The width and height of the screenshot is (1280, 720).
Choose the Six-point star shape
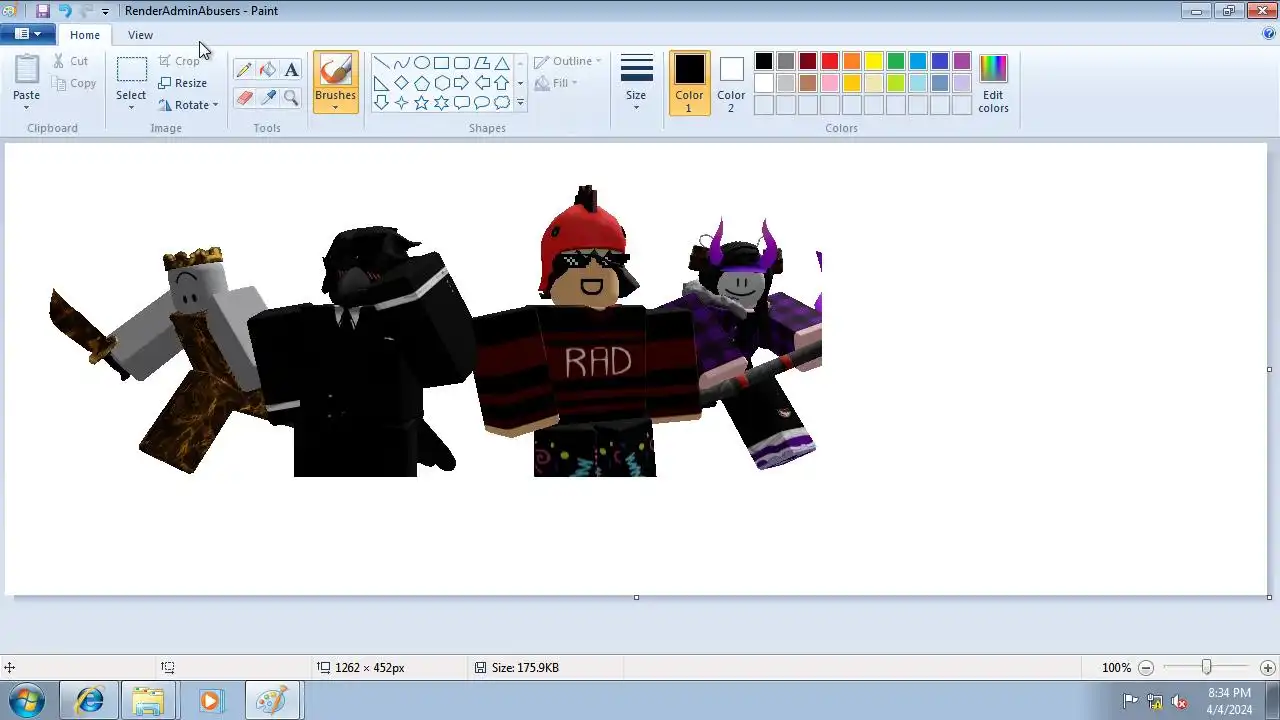[x=441, y=102]
